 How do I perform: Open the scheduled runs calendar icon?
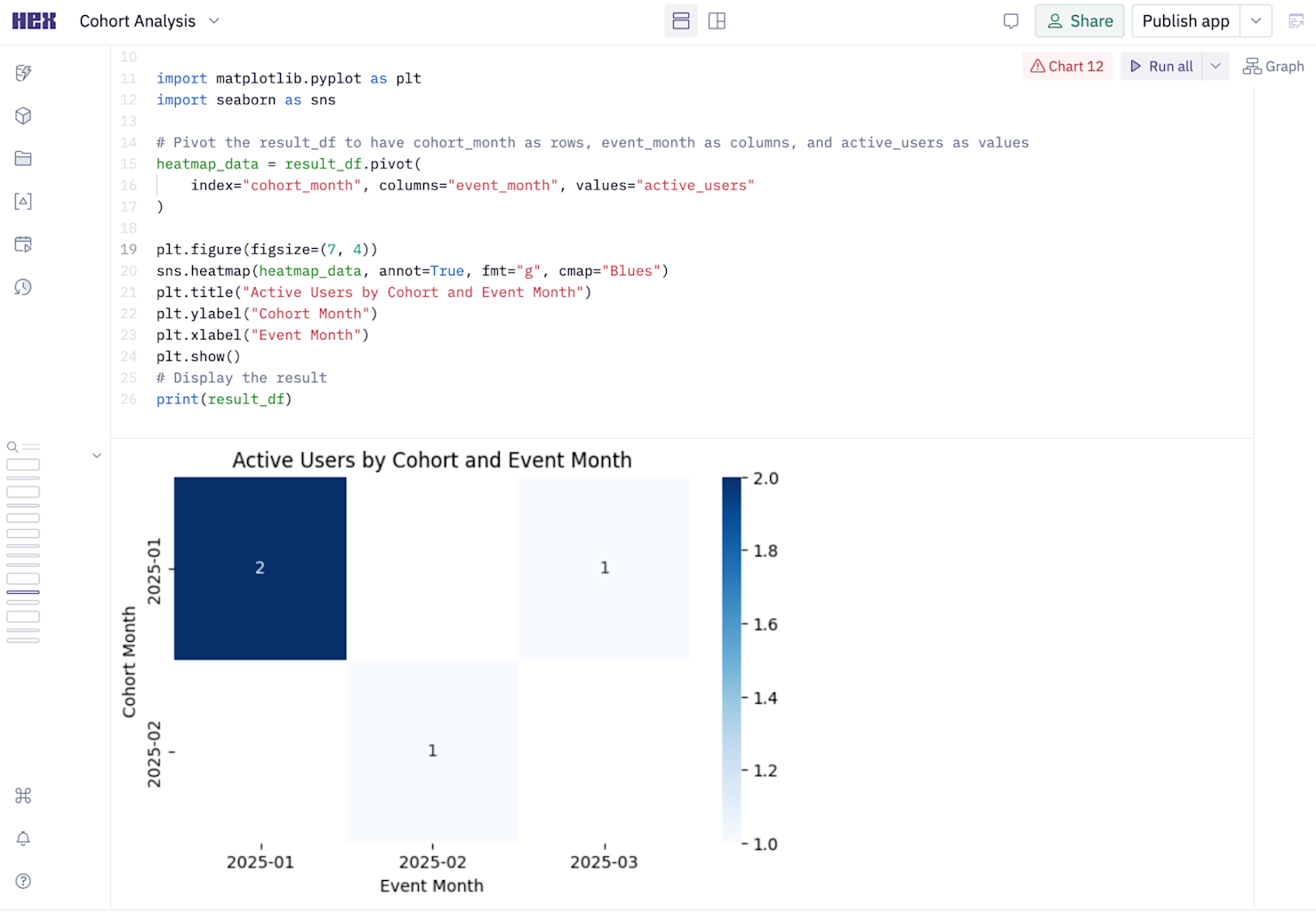(23, 244)
